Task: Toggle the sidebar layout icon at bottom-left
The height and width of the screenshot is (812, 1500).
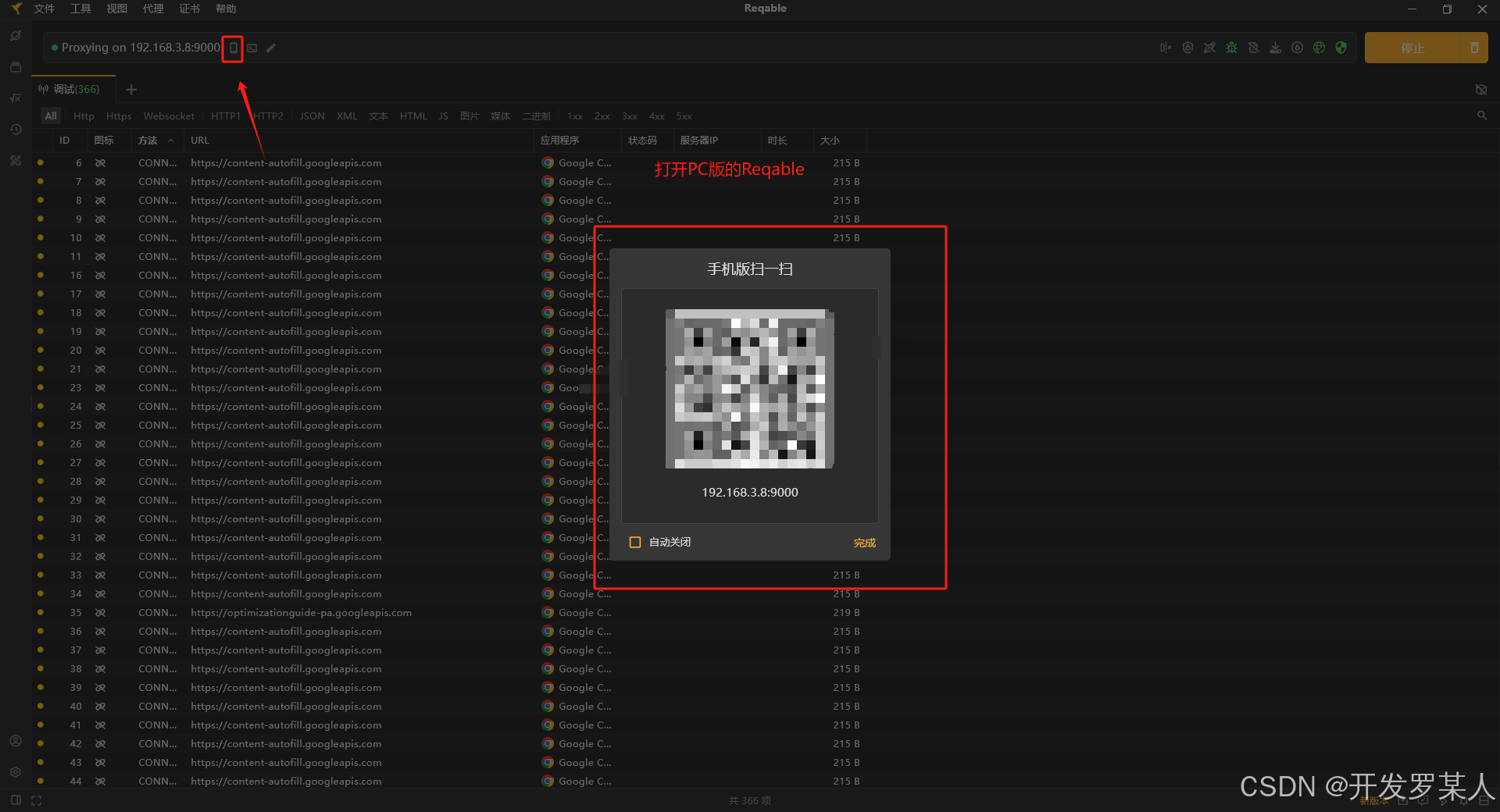Action: [16, 800]
